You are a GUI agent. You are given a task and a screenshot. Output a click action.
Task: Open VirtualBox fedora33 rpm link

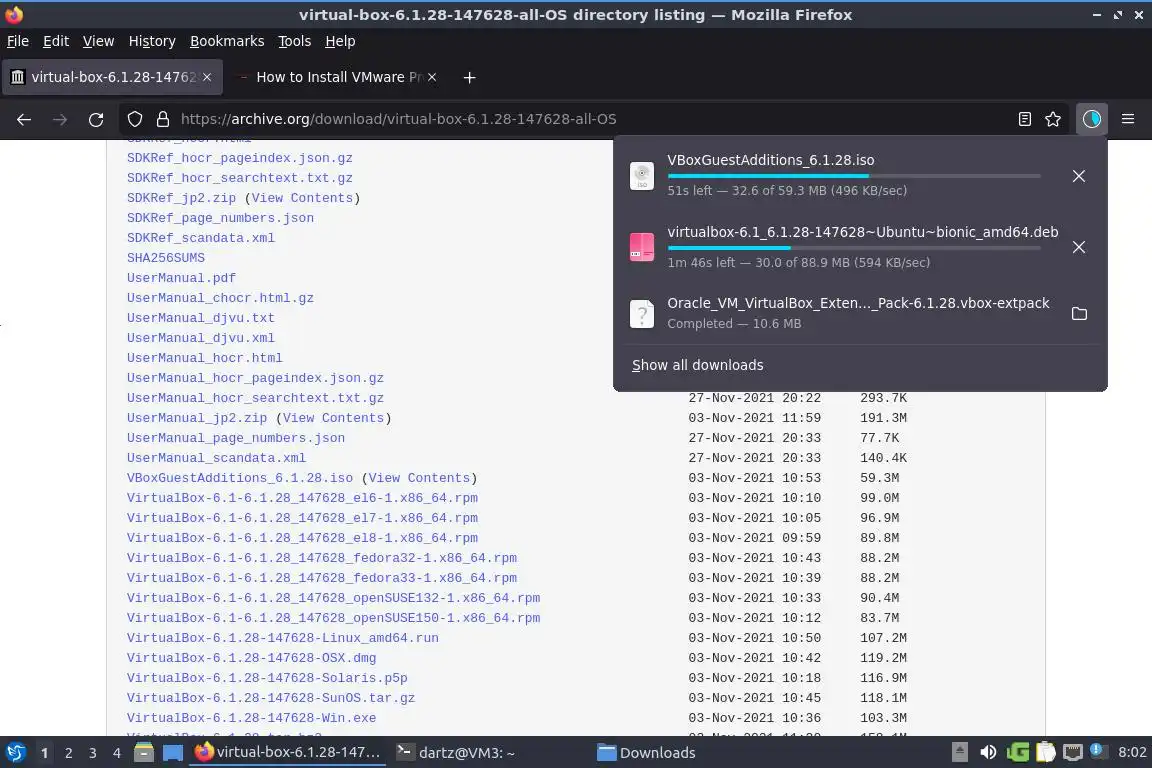click(322, 578)
